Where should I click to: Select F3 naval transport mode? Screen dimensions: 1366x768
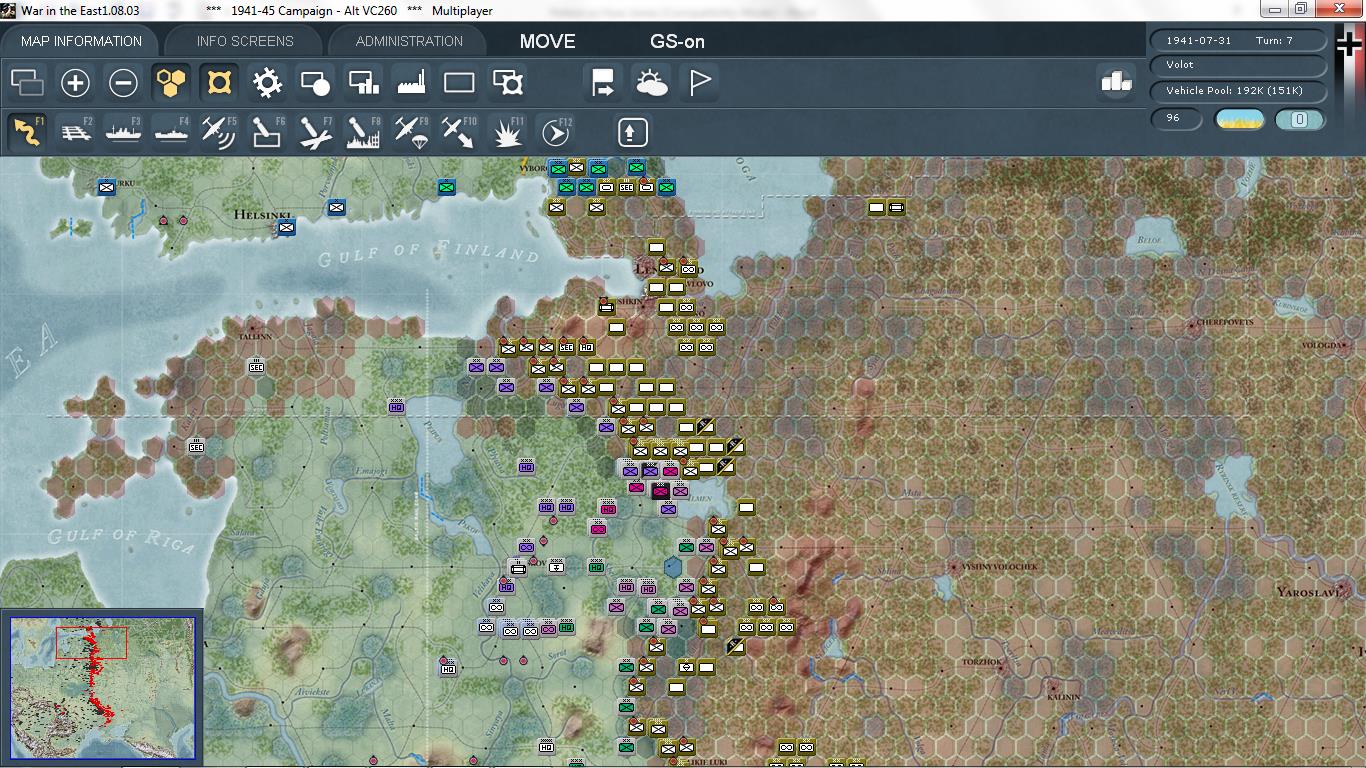click(x=123, y=132)
